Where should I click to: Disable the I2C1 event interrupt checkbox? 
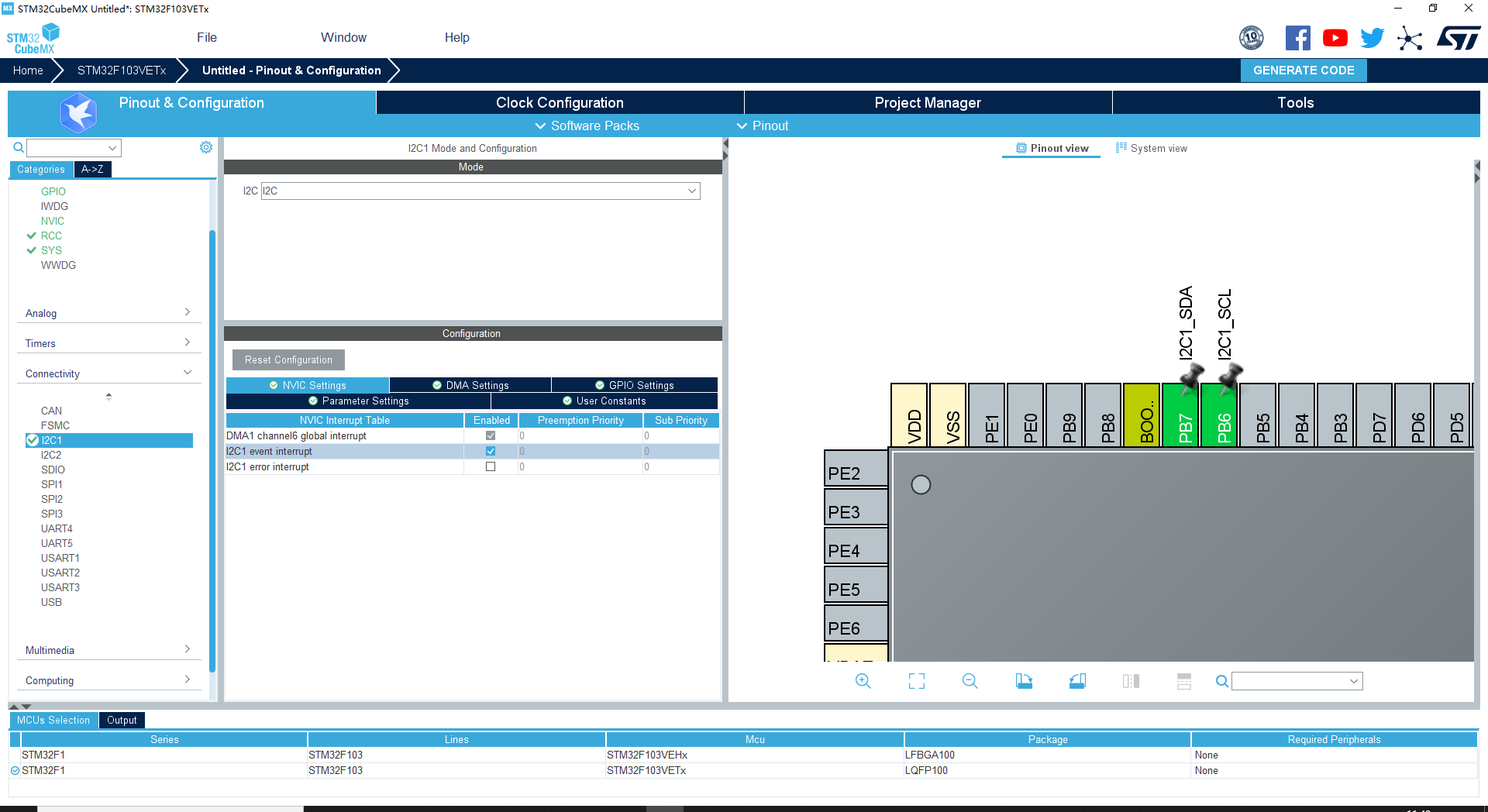491,451
